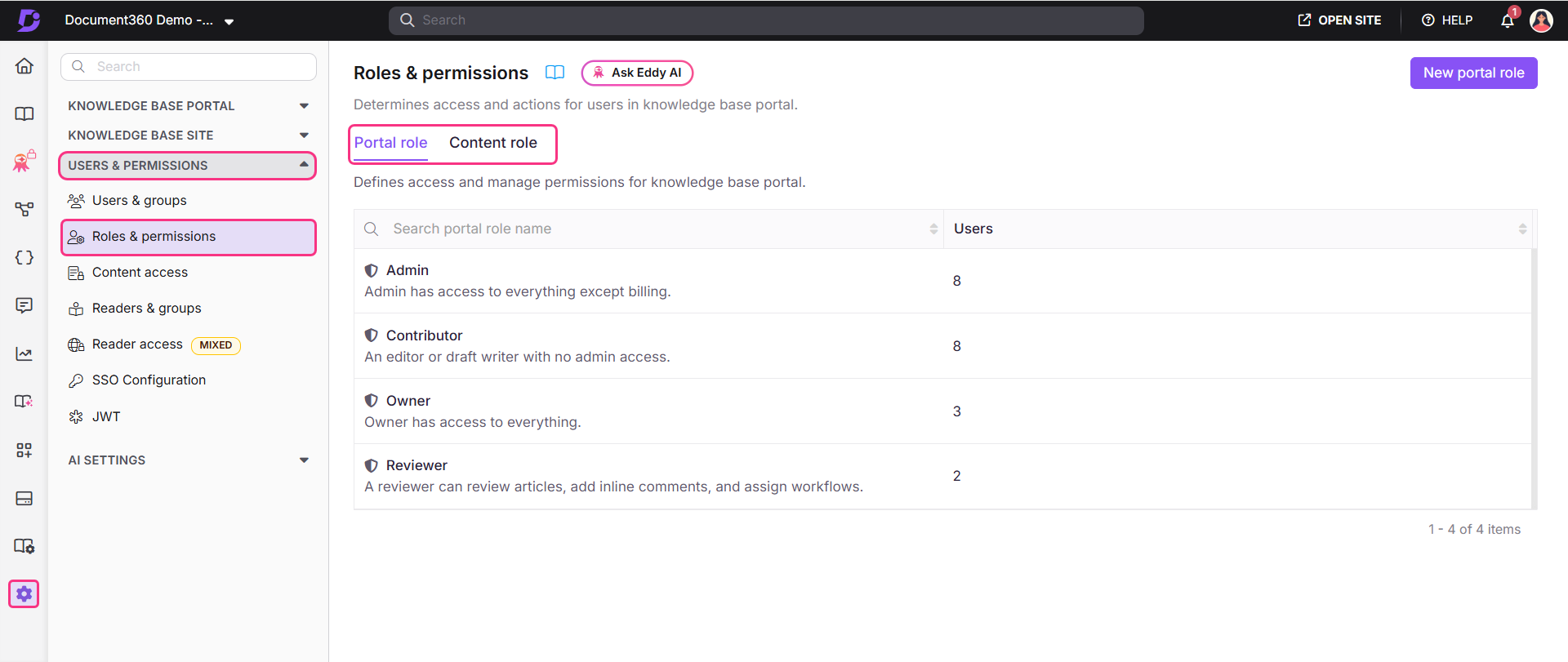Open the Contributor role row
This screenshot has height=662, width=1568.
tap(942, 346)
